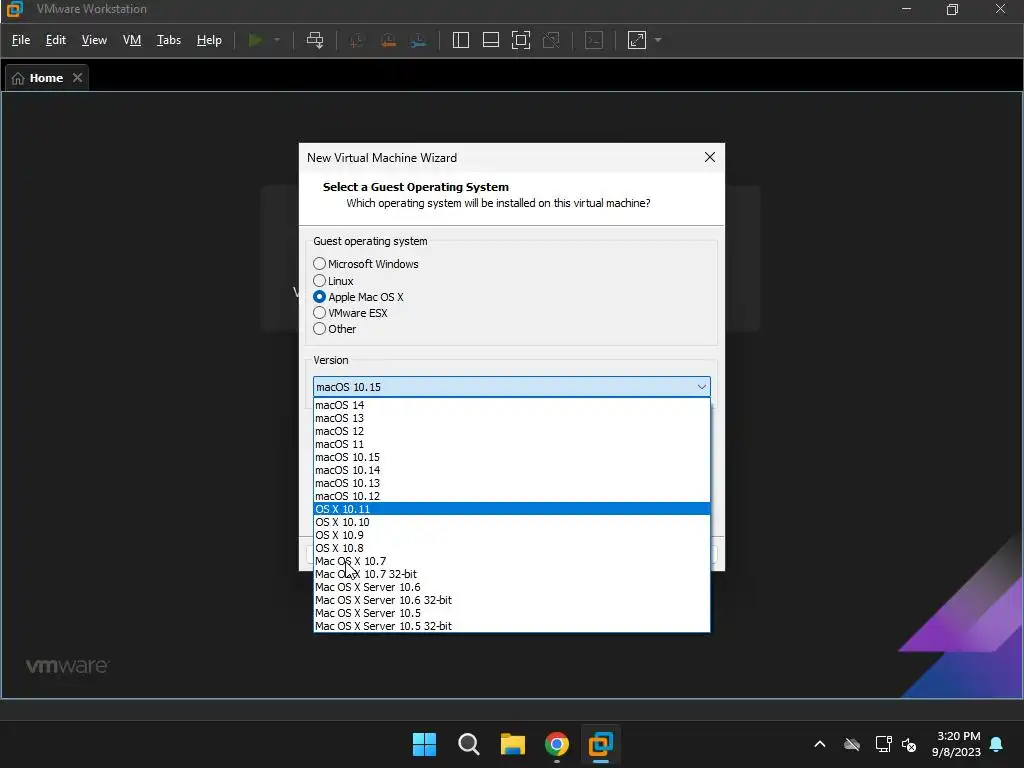This screenshot has width=1024, height=768.
Task: Click the Revert to Snapshot toolbar icon
Action: [388, 40]
